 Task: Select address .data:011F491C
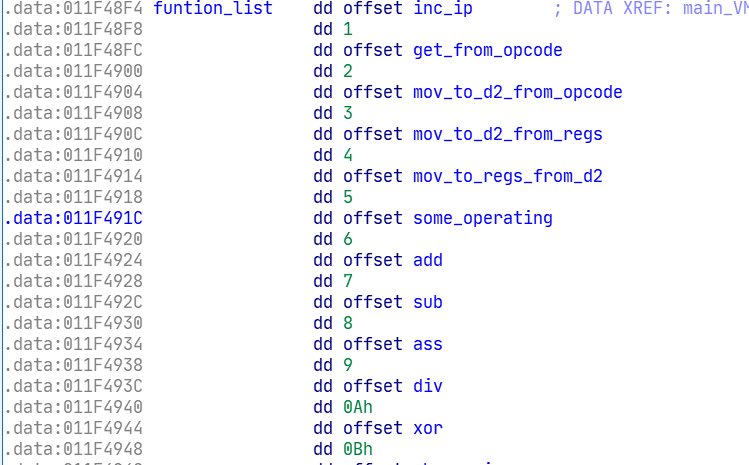[74, 218]
